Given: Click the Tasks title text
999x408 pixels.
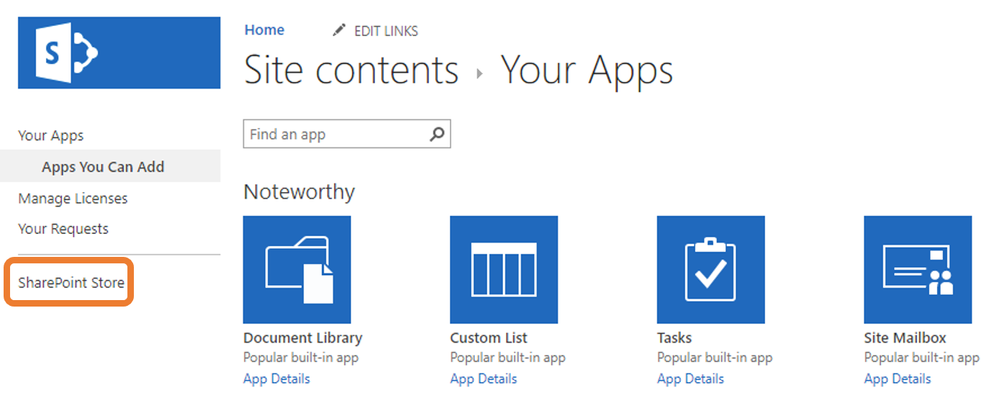Looking at the screenshot, I should coord(675,338).
